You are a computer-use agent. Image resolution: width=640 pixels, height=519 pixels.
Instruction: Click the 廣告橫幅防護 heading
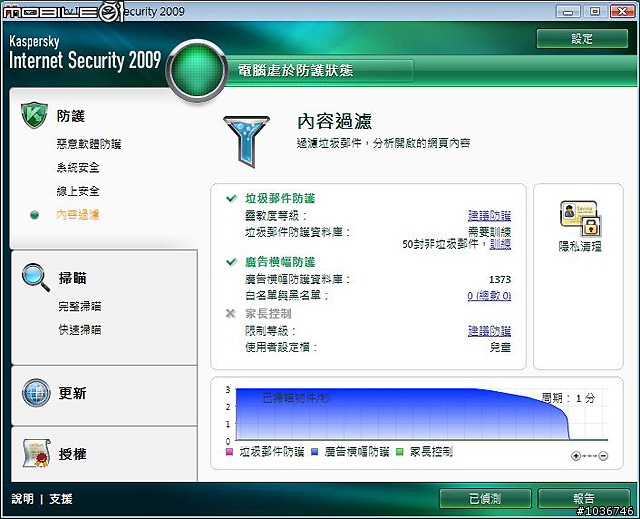point(280,262)
